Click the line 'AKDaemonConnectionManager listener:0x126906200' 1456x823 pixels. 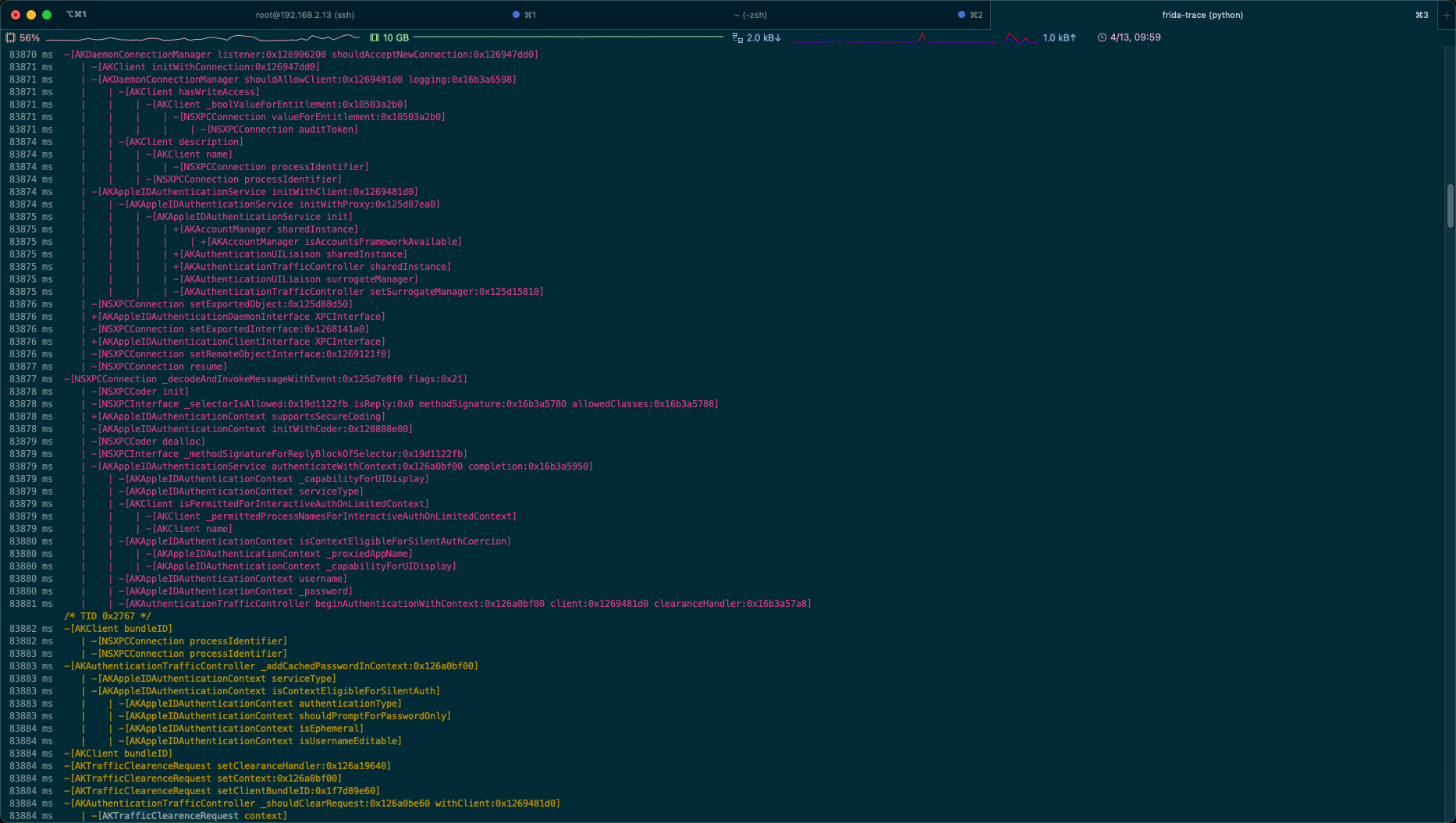301,55
